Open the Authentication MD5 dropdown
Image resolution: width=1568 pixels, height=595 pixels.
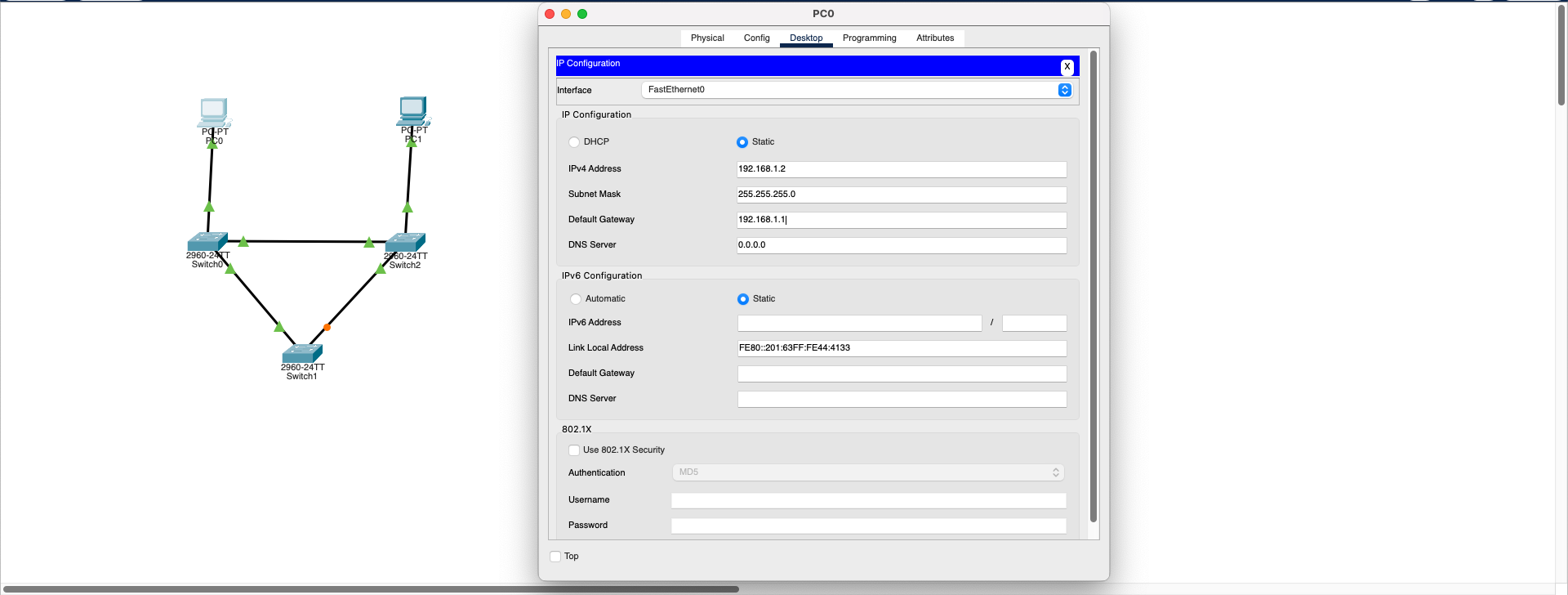tap(868, 472)
